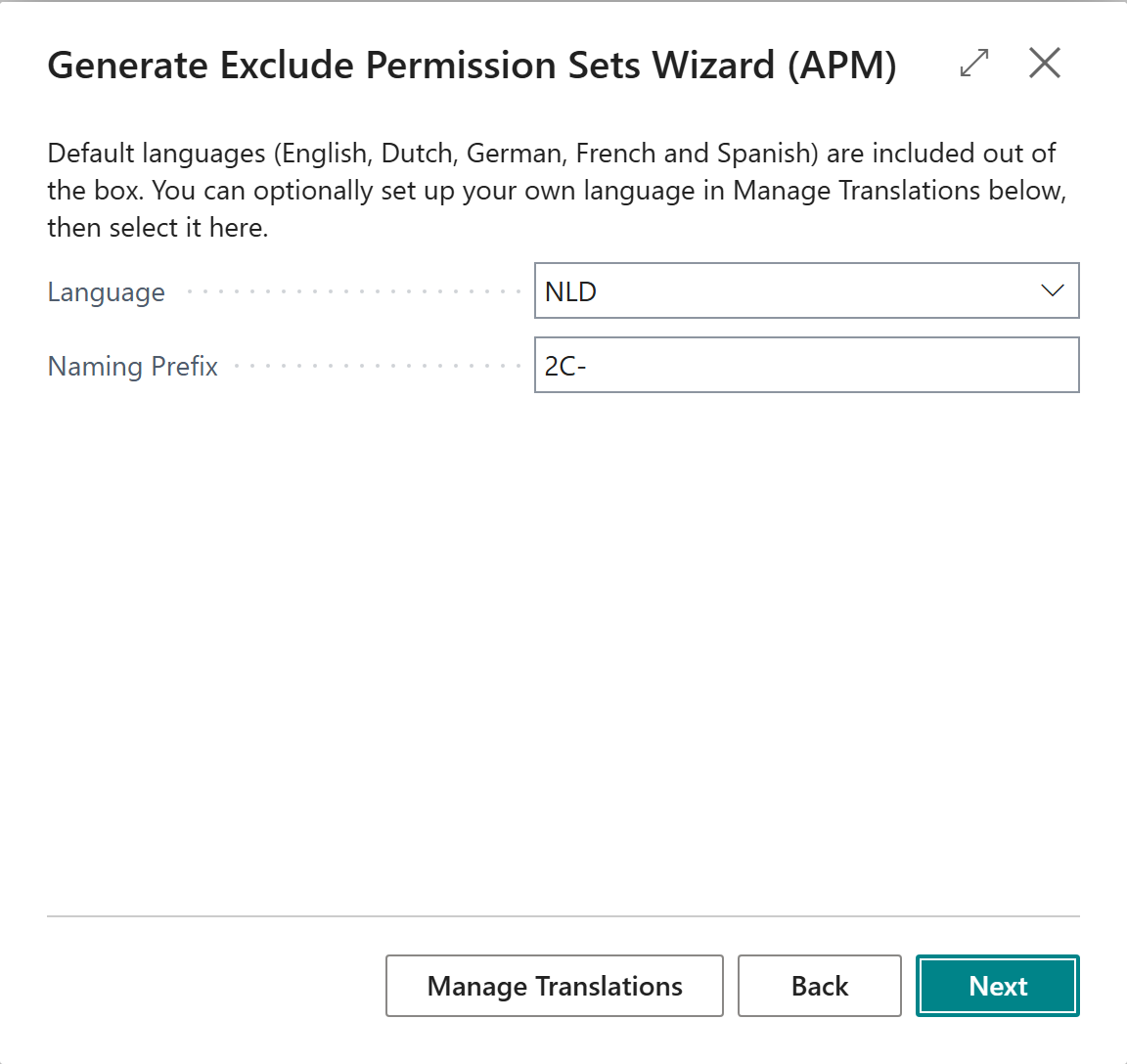
Task: Place cursor after the 2C- prefix text
Action: tap(589, 367)
